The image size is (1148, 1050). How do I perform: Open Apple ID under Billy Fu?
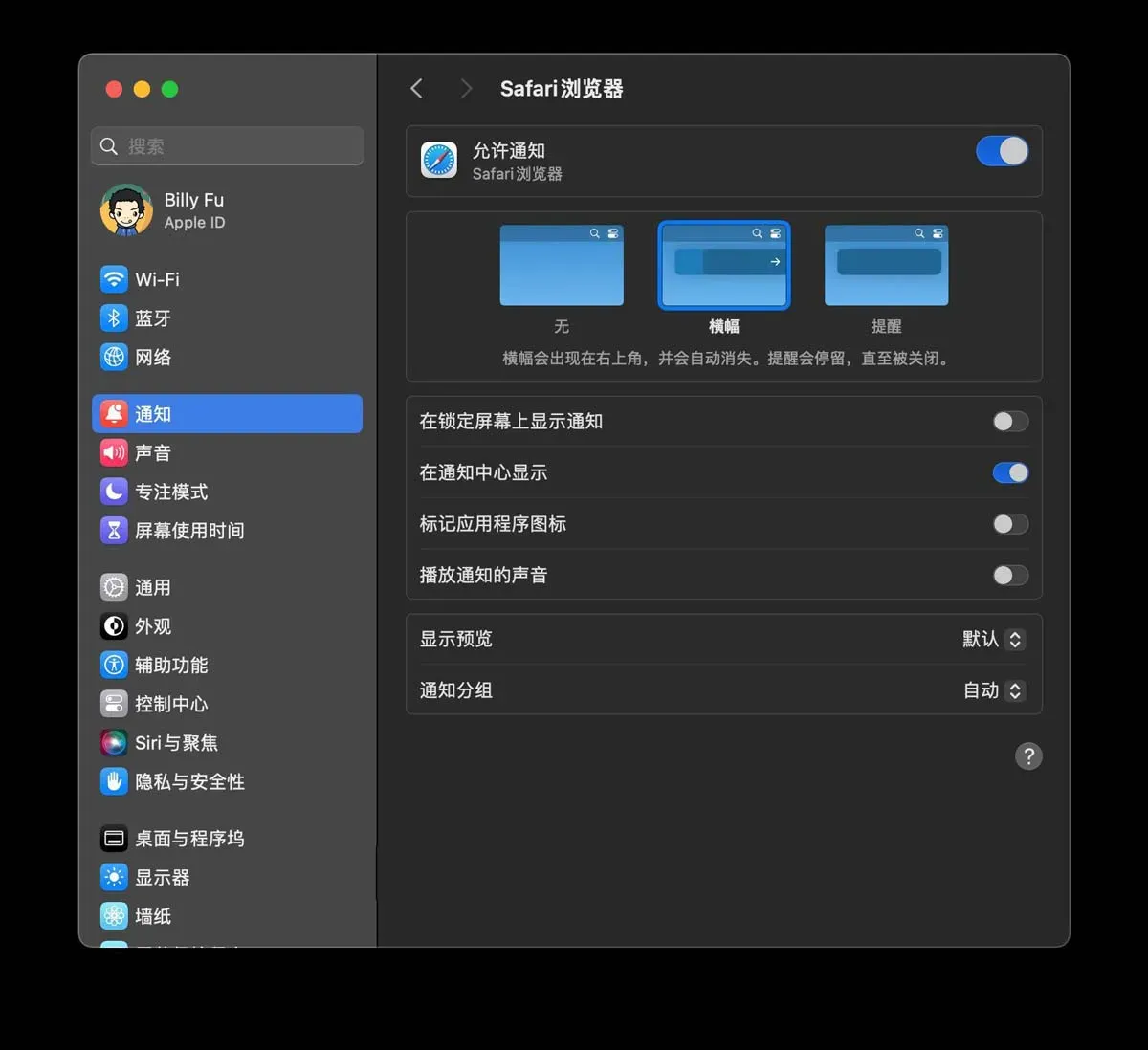point(194,223)
